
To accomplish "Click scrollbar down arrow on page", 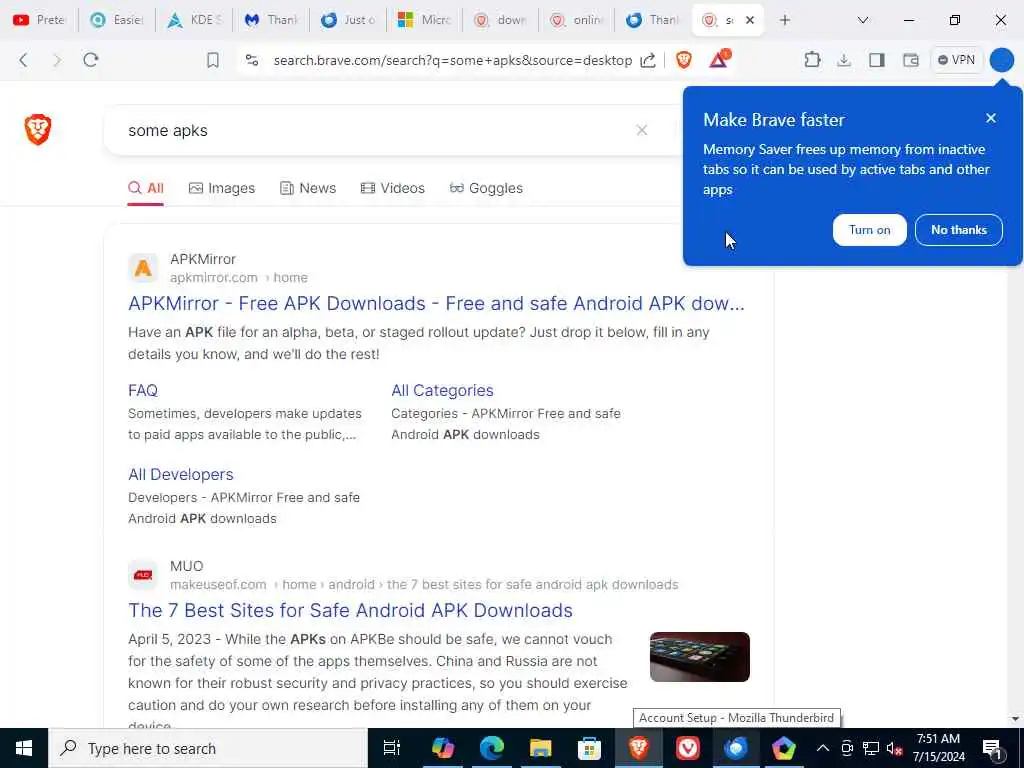I will click(x=1015, y=719).
